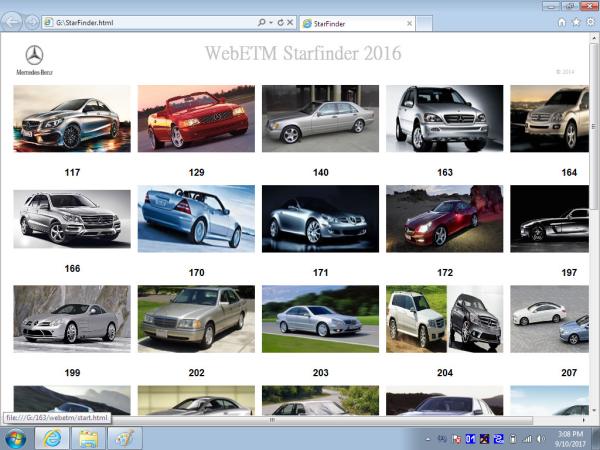
Task: Click the 117 label text
Action: click(x=72, y=173)
